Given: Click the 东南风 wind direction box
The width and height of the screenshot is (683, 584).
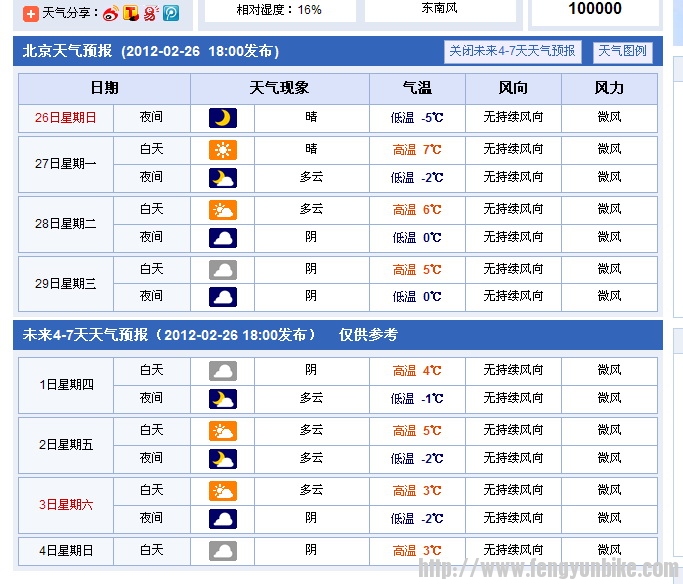Looking at the screenshot, I should (440, 10).
